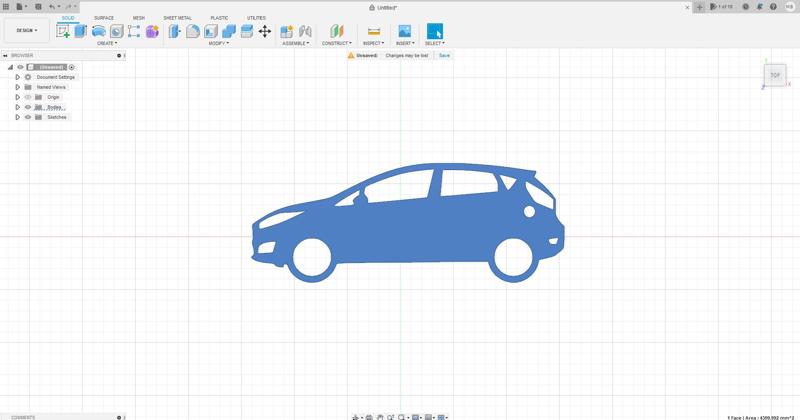Open the notifications icon in the top bar

coord(760,7)
